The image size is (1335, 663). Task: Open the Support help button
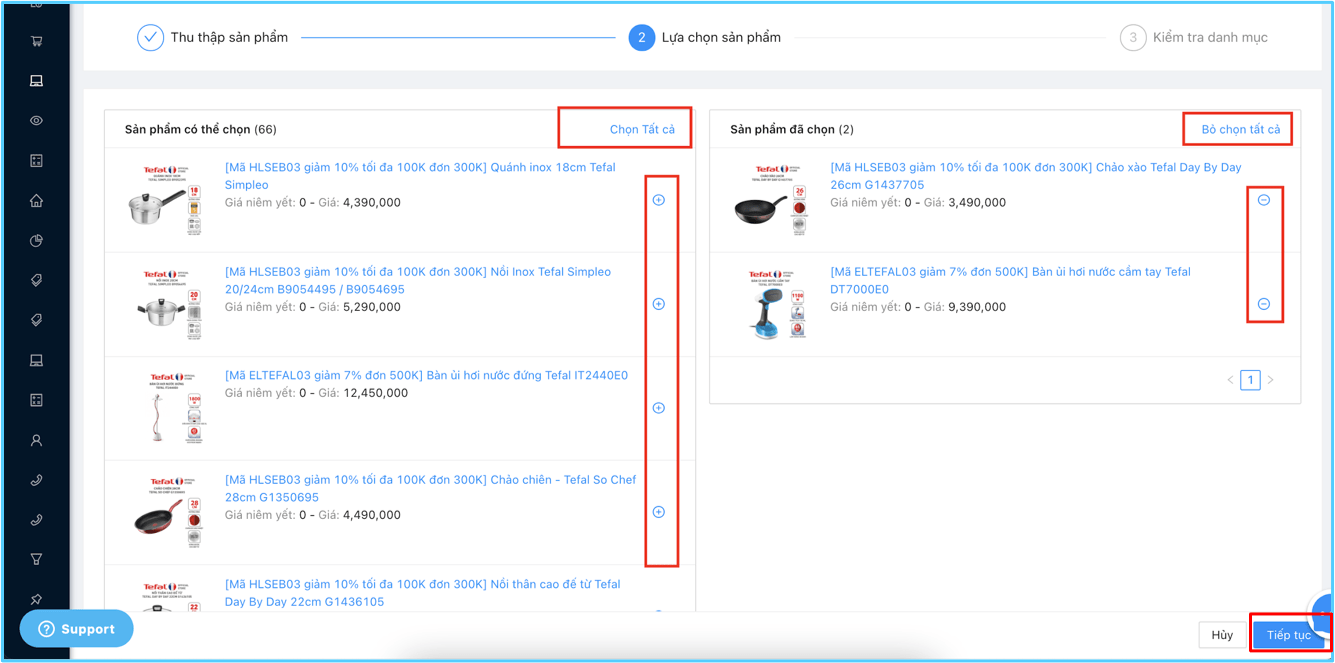point(77,629)
